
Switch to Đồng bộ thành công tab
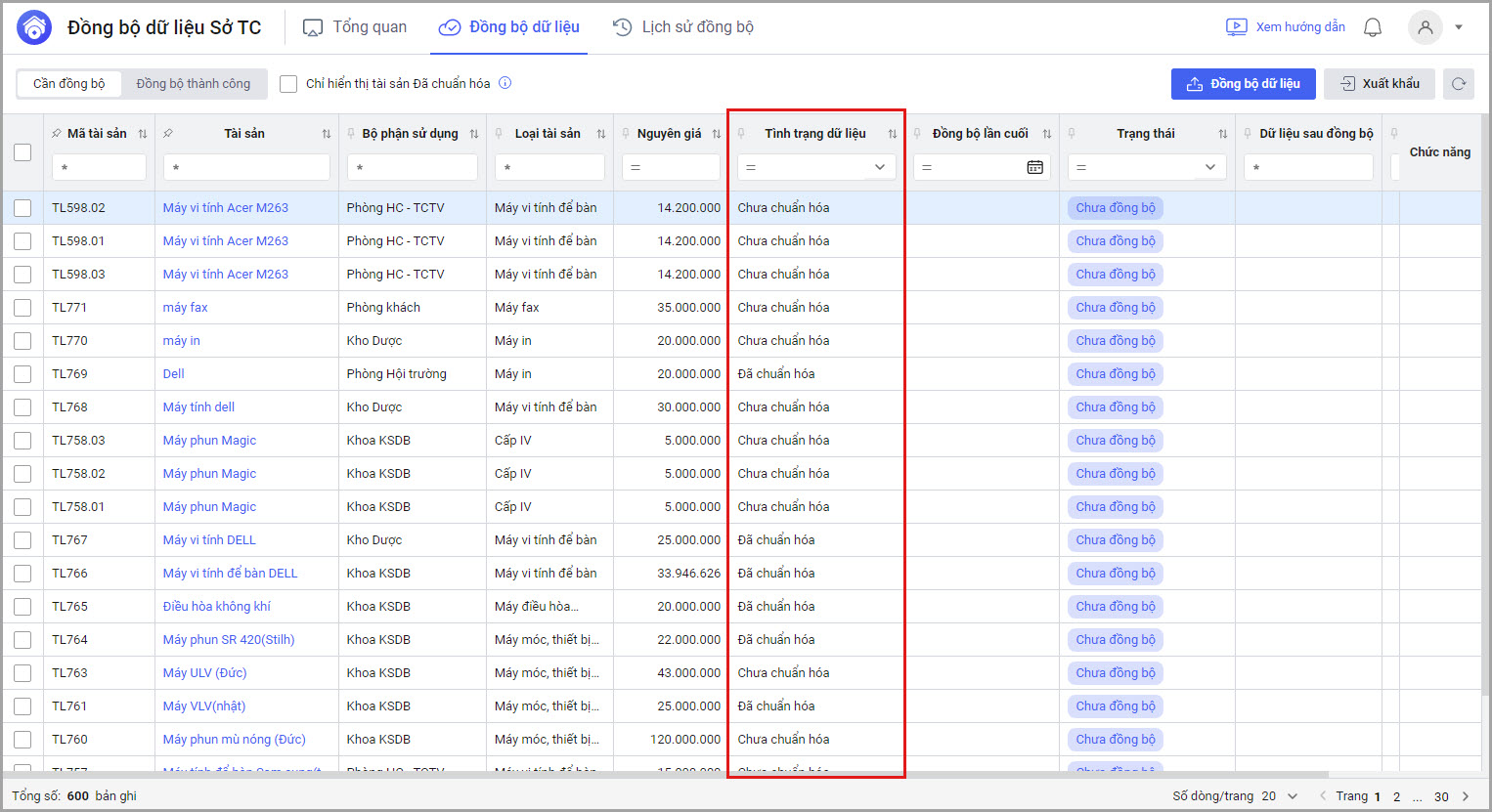pyautogui.click(x=193, y=84)
